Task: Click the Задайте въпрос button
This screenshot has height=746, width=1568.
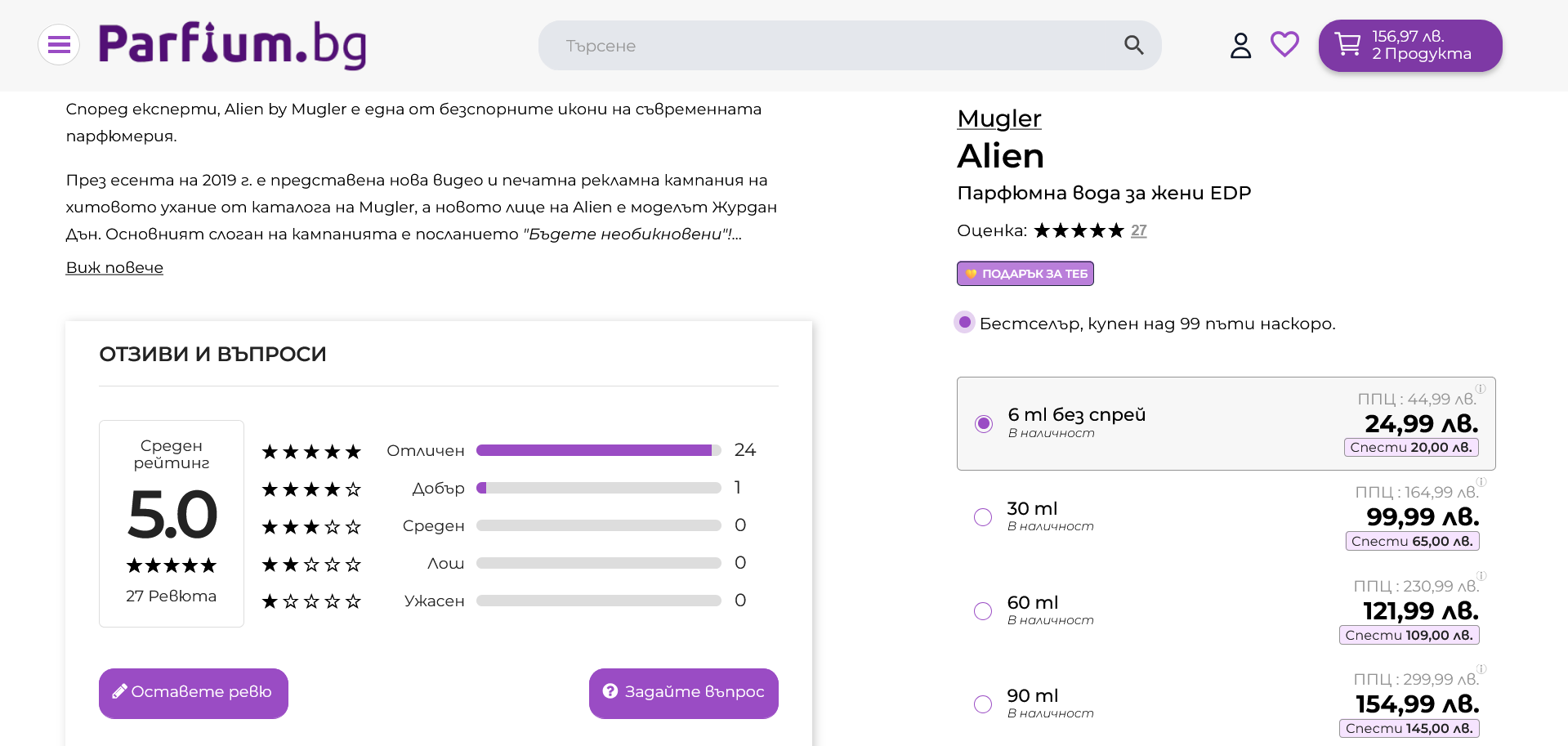Action: click(683, 693)
